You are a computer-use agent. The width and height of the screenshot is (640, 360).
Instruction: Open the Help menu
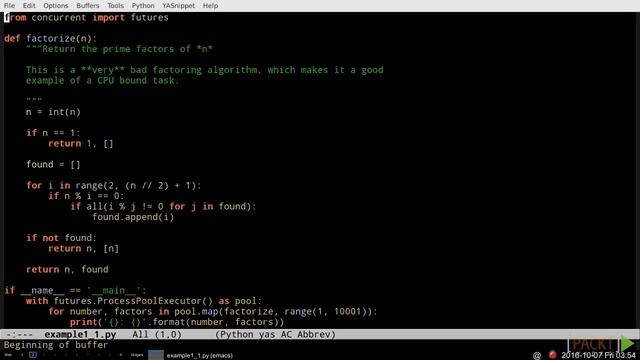coord(210,6)
